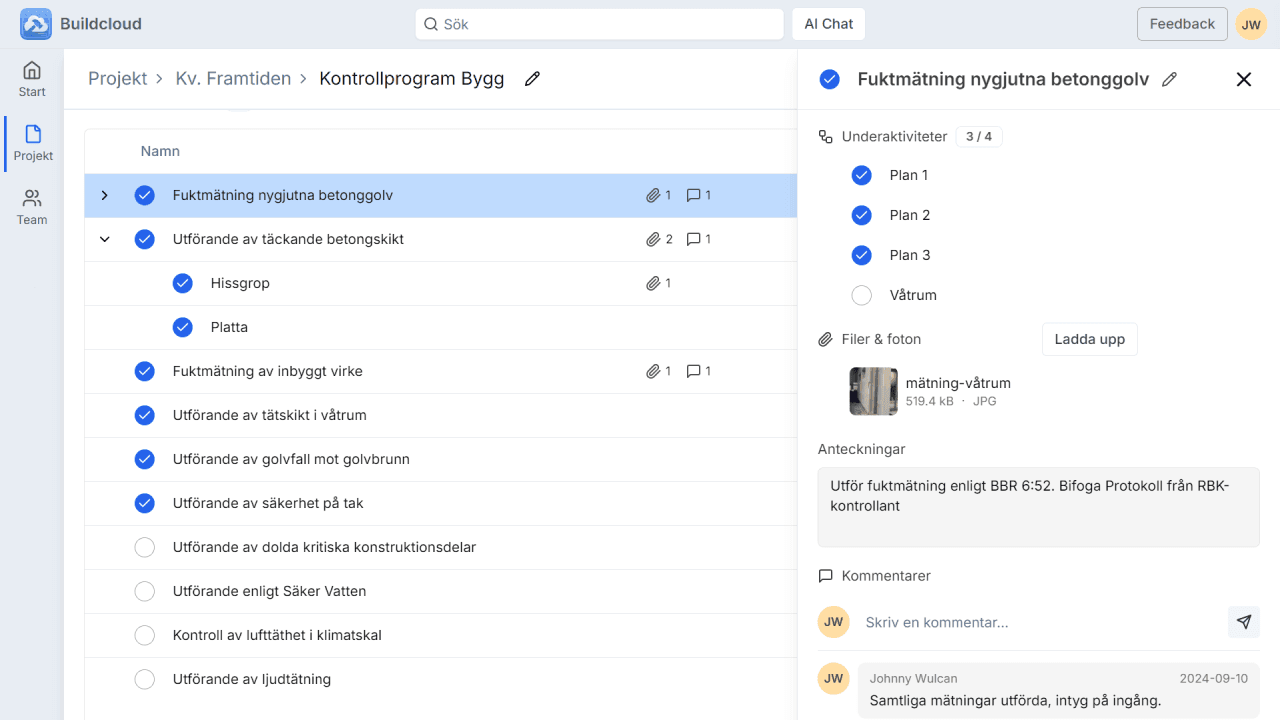Screen dimensions: 1280x720
Task: Open the Projekt section in the sidebar
Action: [x=31, y=140]
